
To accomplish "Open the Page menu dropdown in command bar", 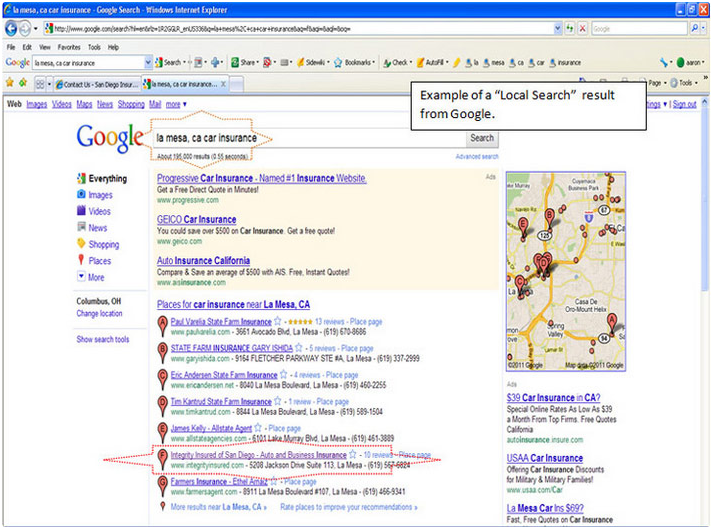I will pyautogui.click(x=658, y=83).
